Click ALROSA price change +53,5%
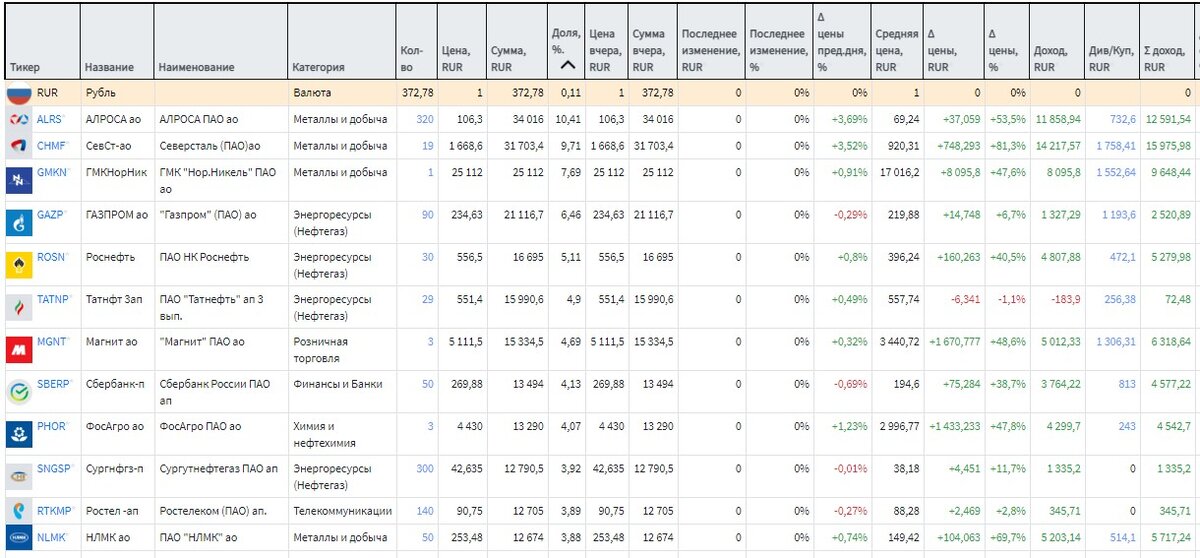Image resolution: width=1200 pixels, height=558 pixels. click(x=1006, y=119)
